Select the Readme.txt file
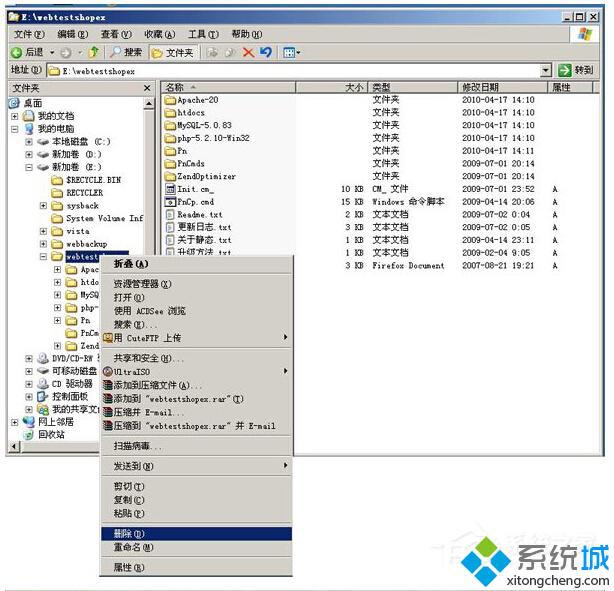The height and width of the screenshot is (591, 614). coord(194,215)
